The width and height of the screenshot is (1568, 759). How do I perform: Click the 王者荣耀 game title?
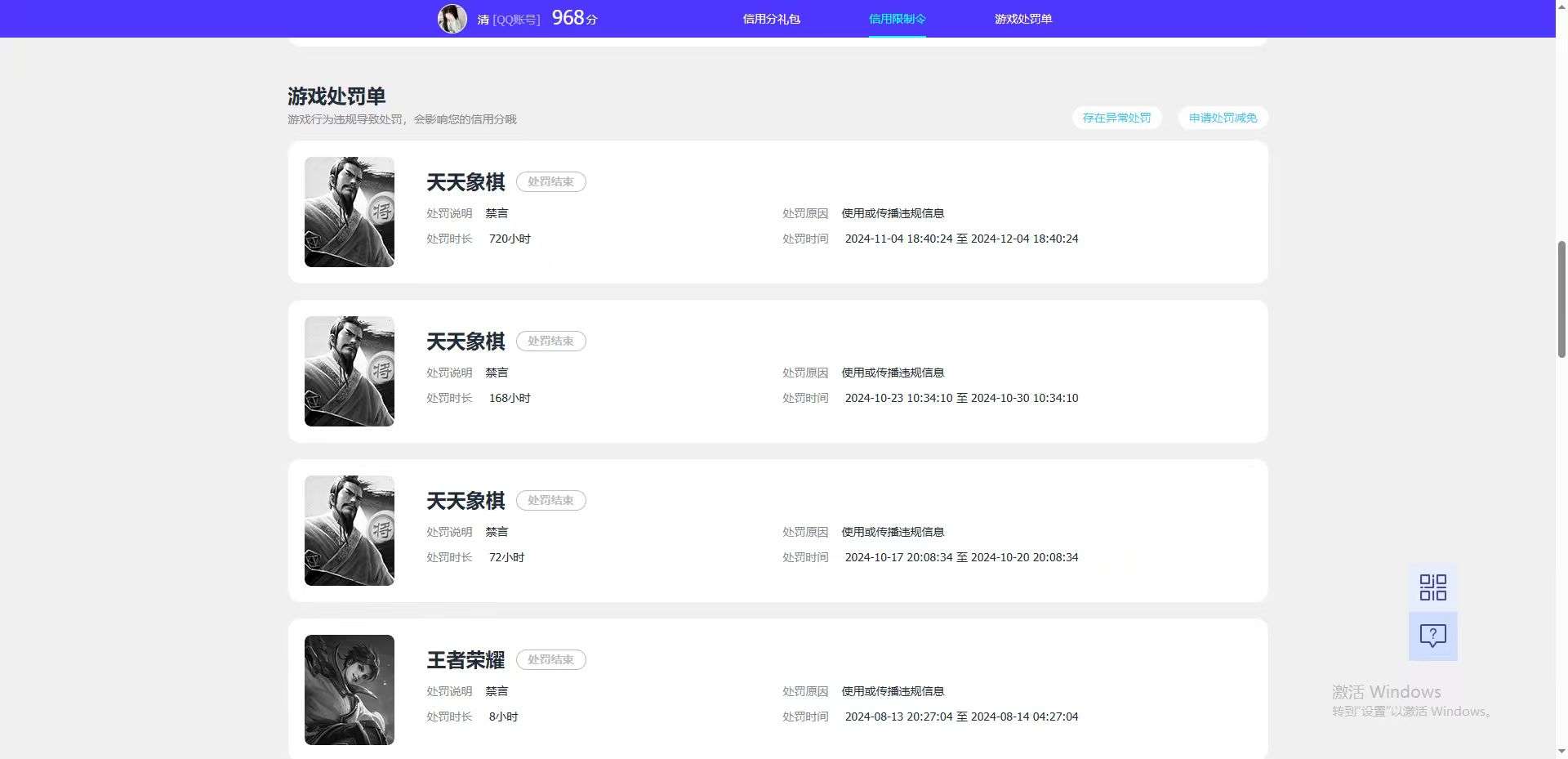[x=465, y=660]
